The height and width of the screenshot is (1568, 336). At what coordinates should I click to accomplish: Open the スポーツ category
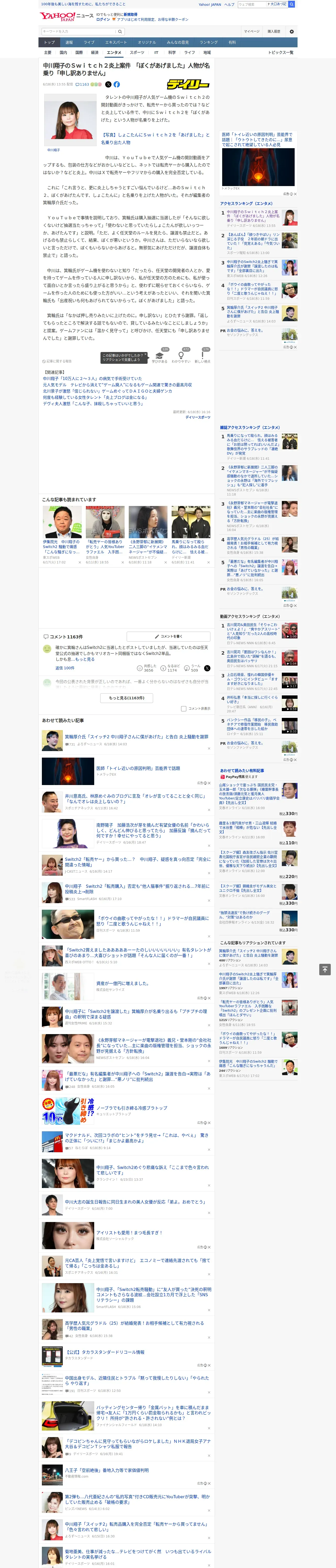(137, 52)
